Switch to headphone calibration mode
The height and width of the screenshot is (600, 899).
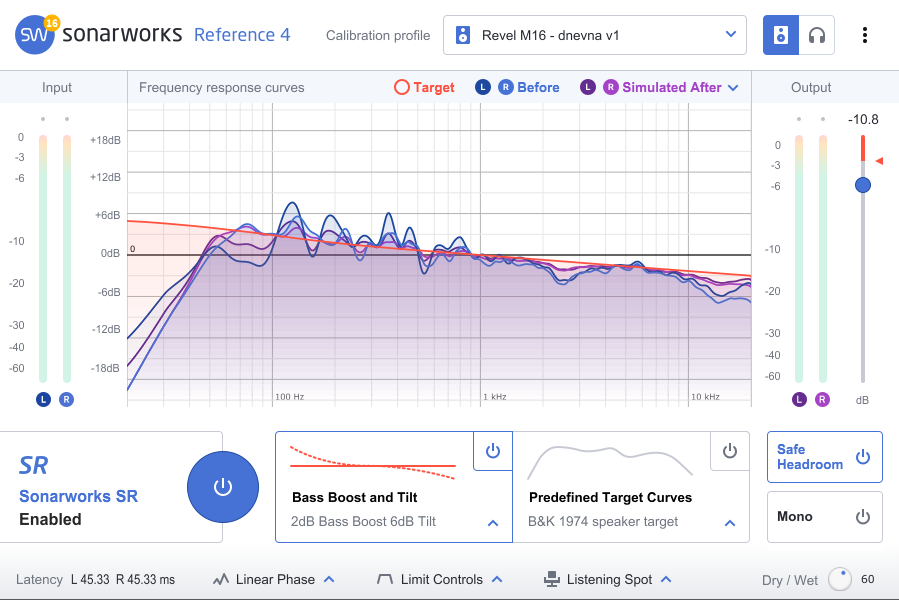click(x=816, y=35)
